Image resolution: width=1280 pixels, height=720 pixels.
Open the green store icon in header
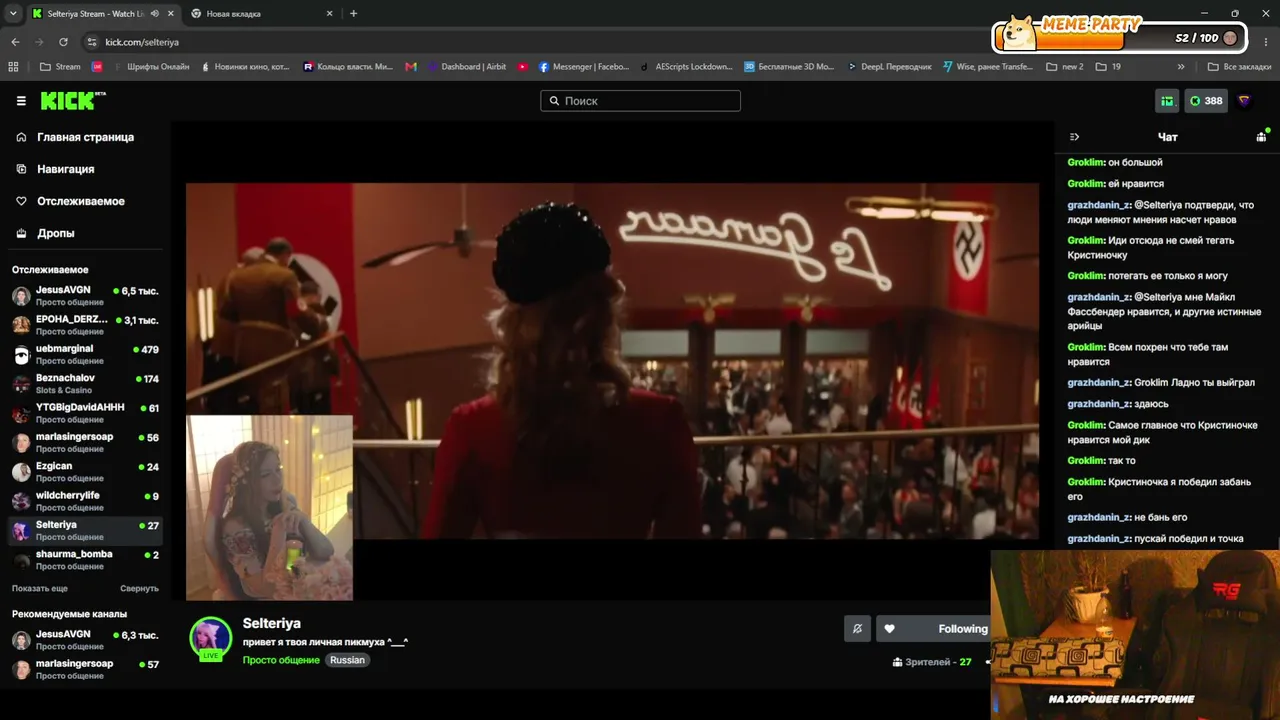coord(1167,101)
